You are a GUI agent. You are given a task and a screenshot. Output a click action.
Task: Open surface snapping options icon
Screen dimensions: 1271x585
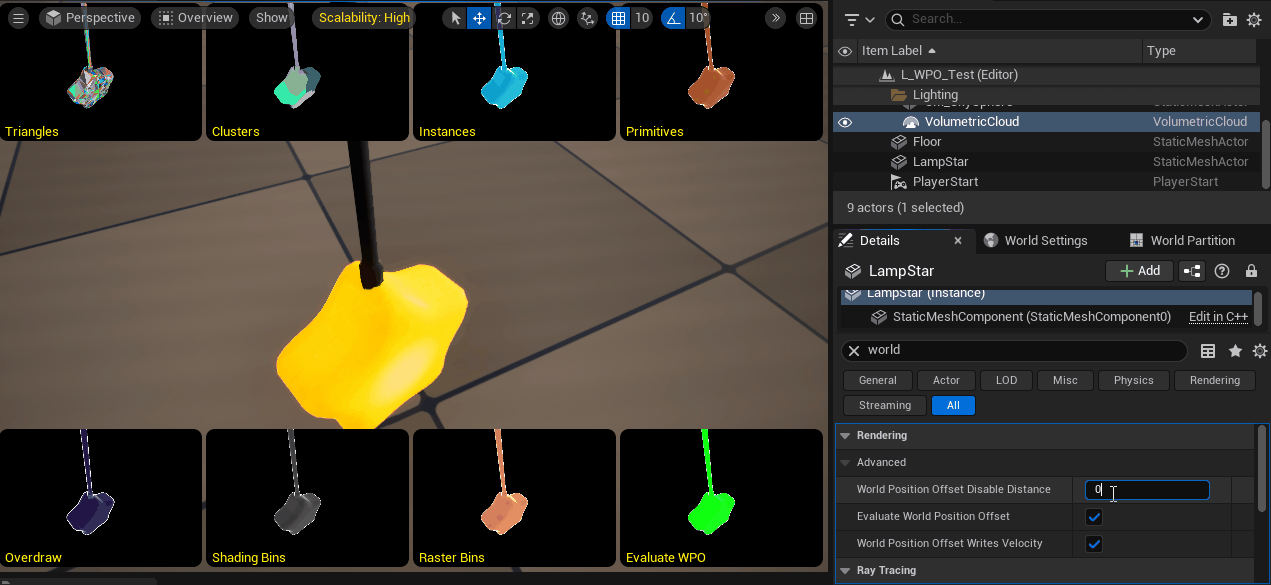[x=588, y=18]
